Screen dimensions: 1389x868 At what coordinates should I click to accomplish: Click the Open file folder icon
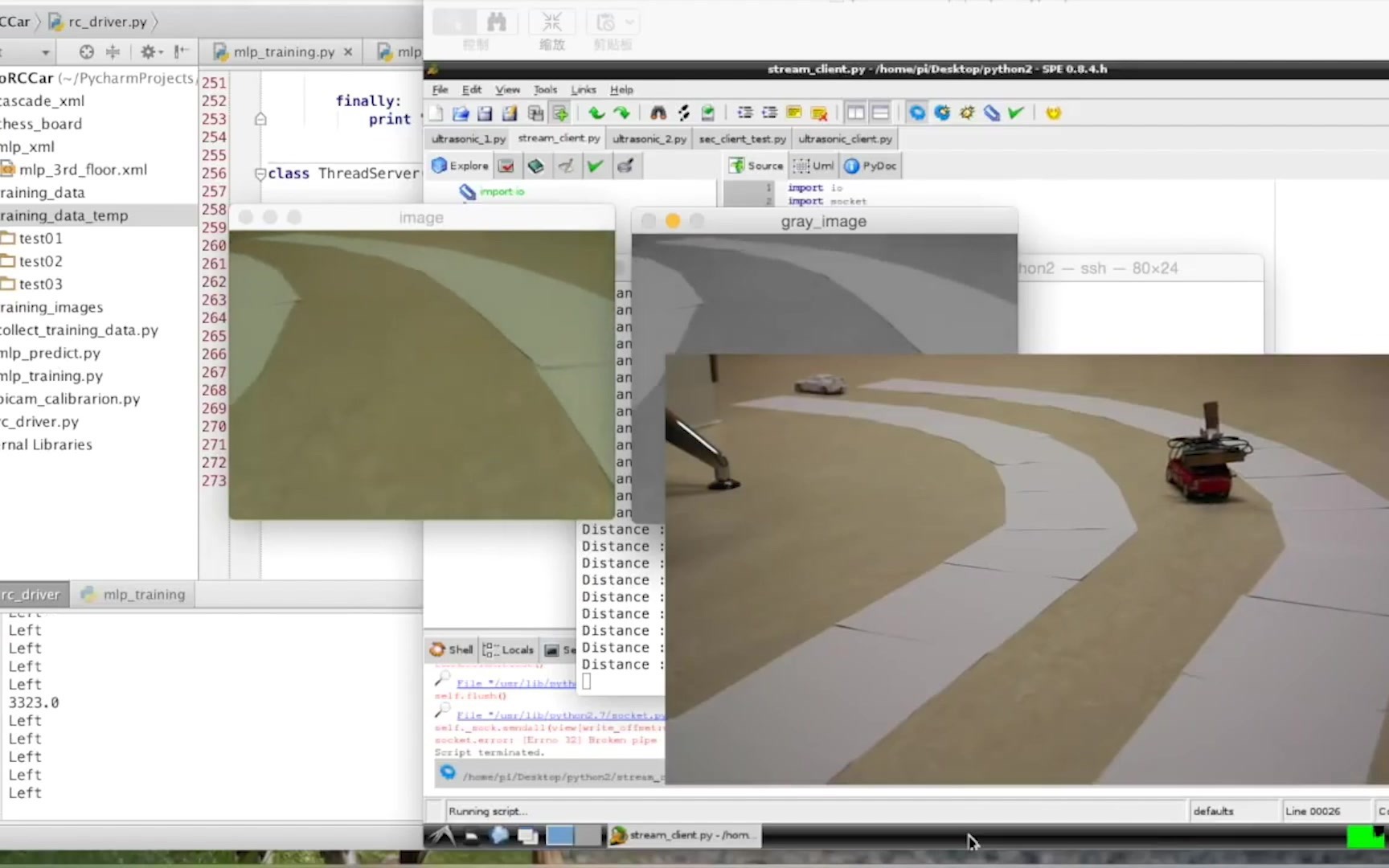click(x=461, y=113)
